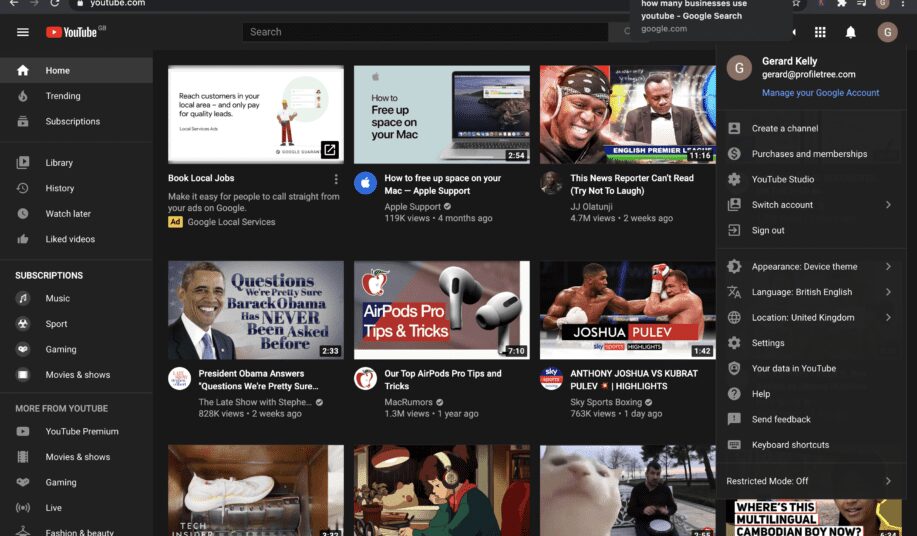Play How to free up space thumbnail
Screen dimensions: 917x536
(442, 114)
